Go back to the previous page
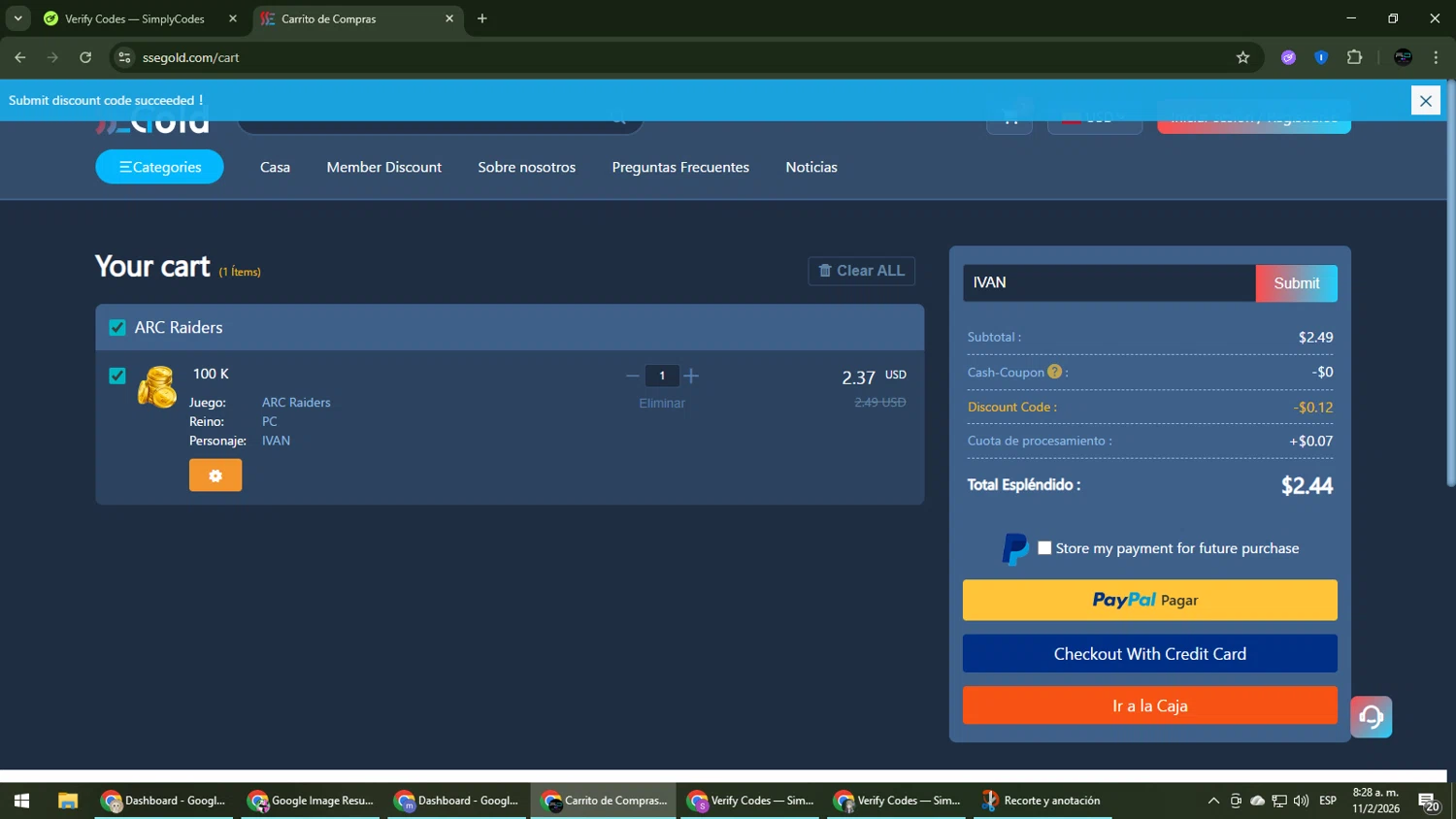This screenshot has width=1456, height=819. pyautogui.click(x=20, y=57)
